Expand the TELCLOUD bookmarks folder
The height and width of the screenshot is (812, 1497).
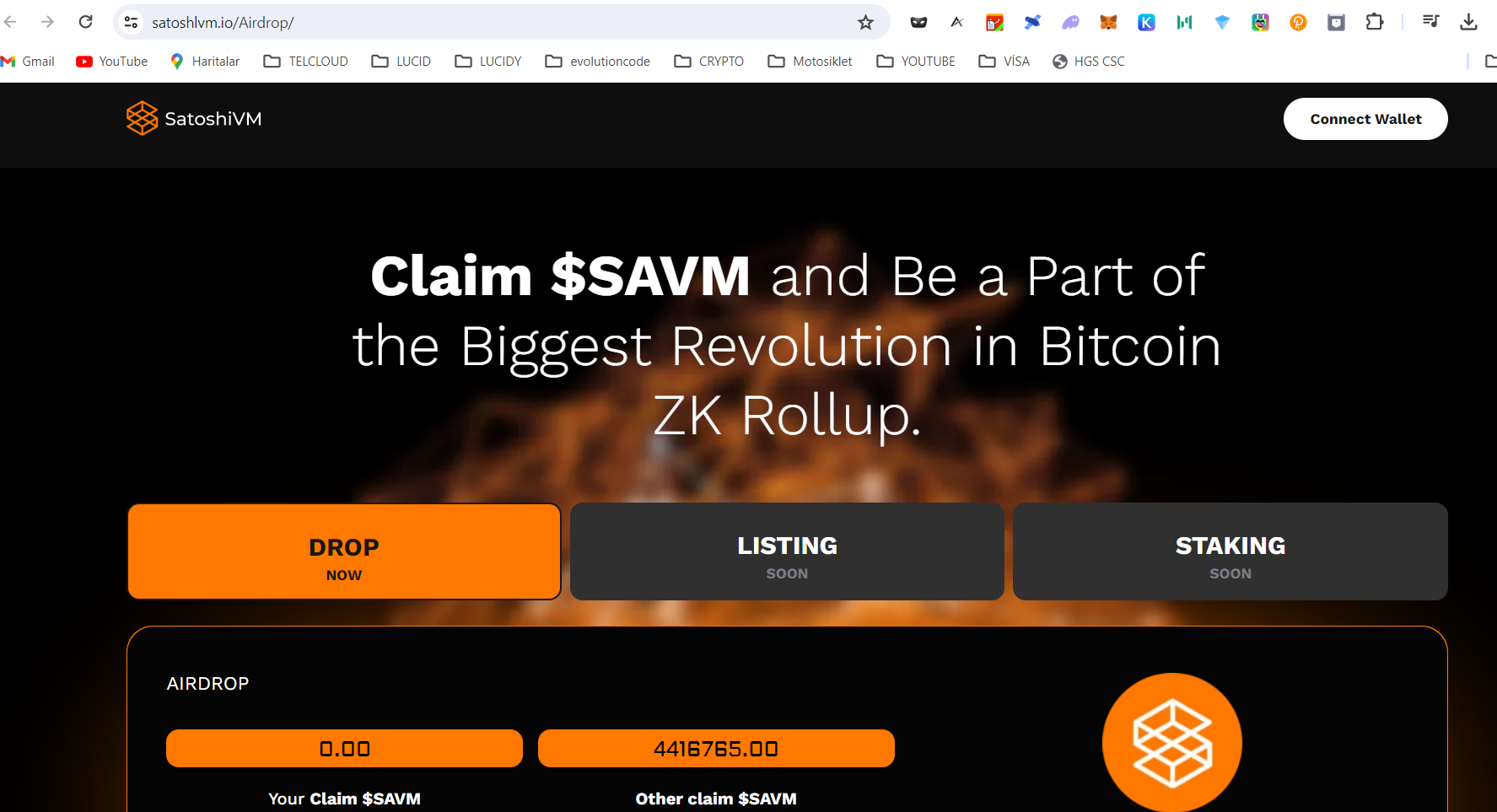[x=305, y=62]
